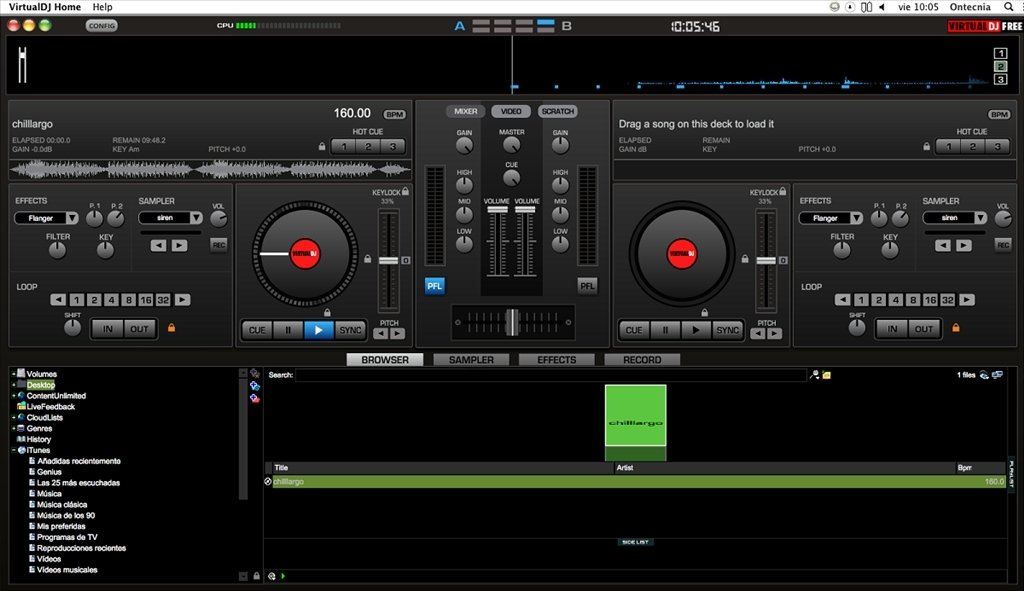Viewport: 1024px width, 591px height.
Task: Trigger previous sampler arrow on left deck
Action: [x=159, y=246]
